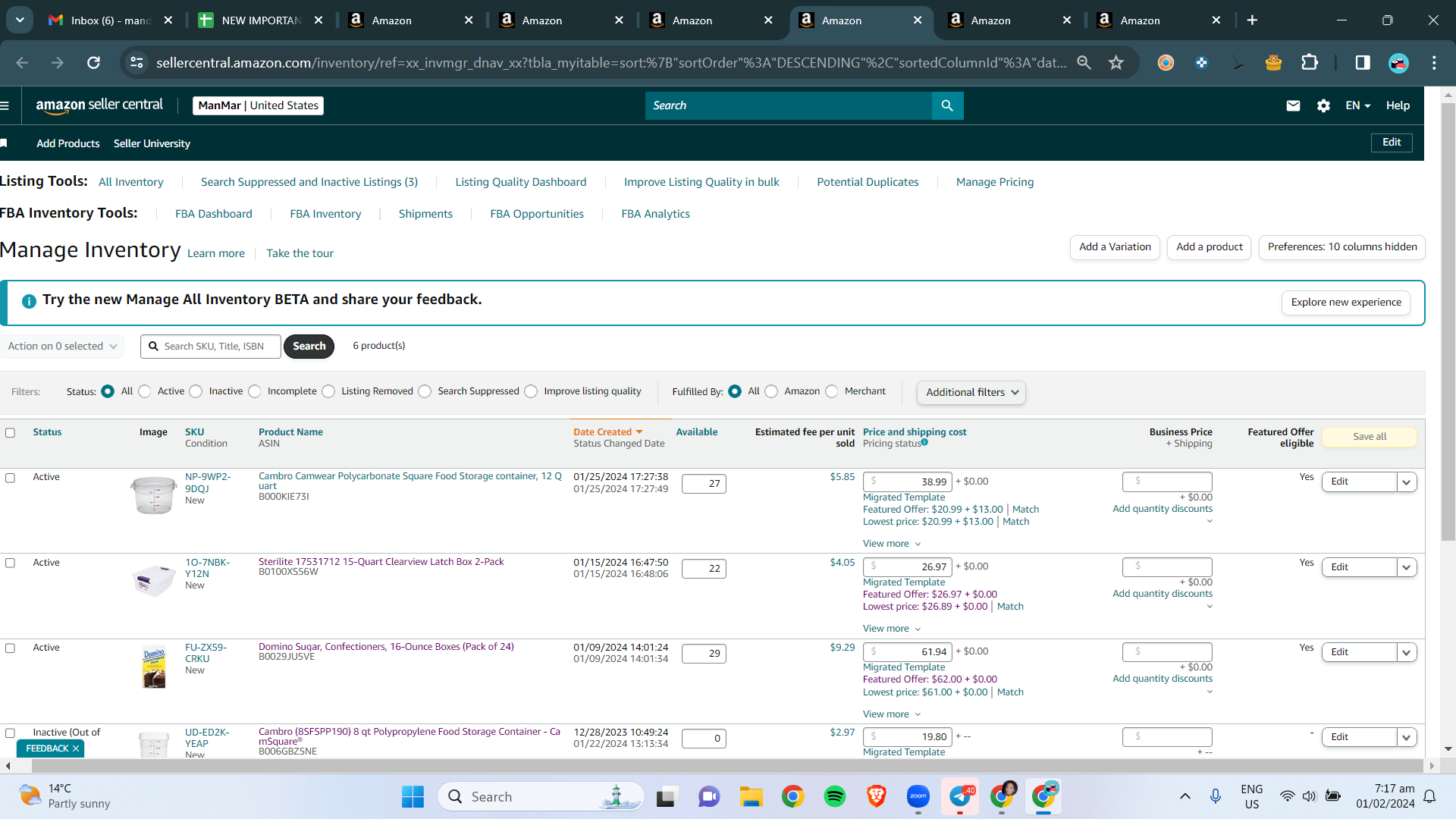Click the search magnifier button in Seller Central

point(947,105)
